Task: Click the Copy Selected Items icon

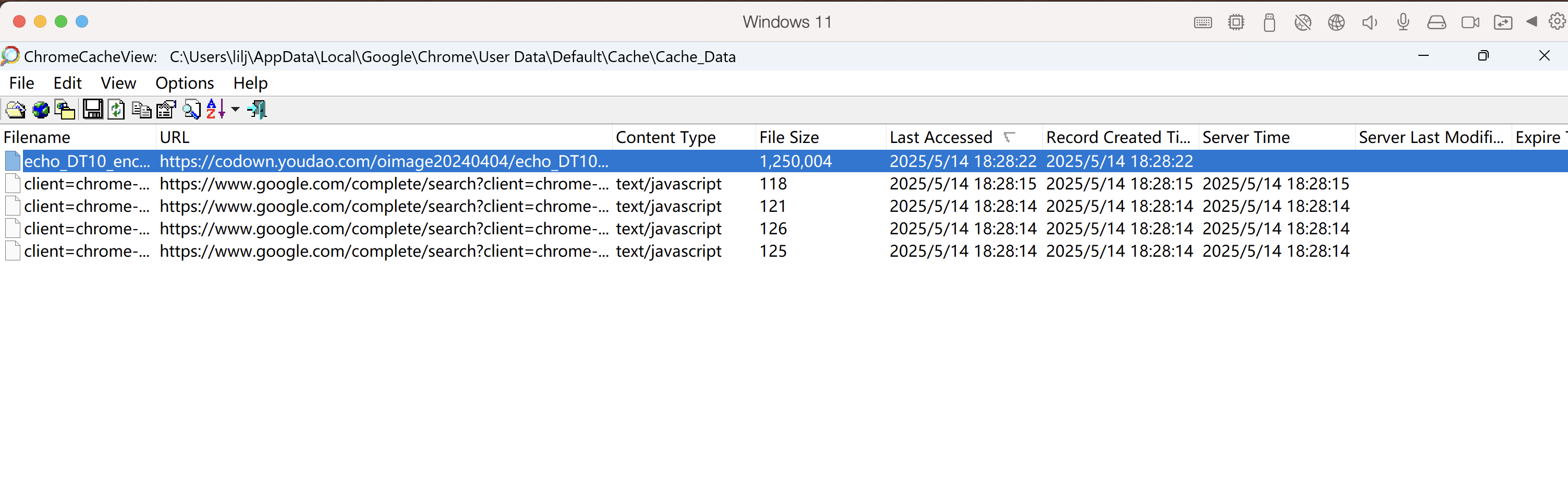Action: coord(142,110)
